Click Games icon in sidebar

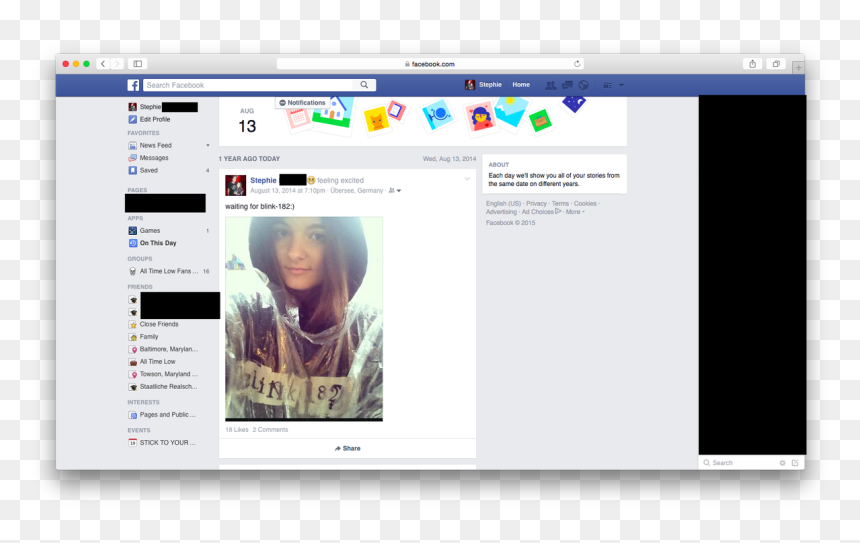click(x=133, y=230)
